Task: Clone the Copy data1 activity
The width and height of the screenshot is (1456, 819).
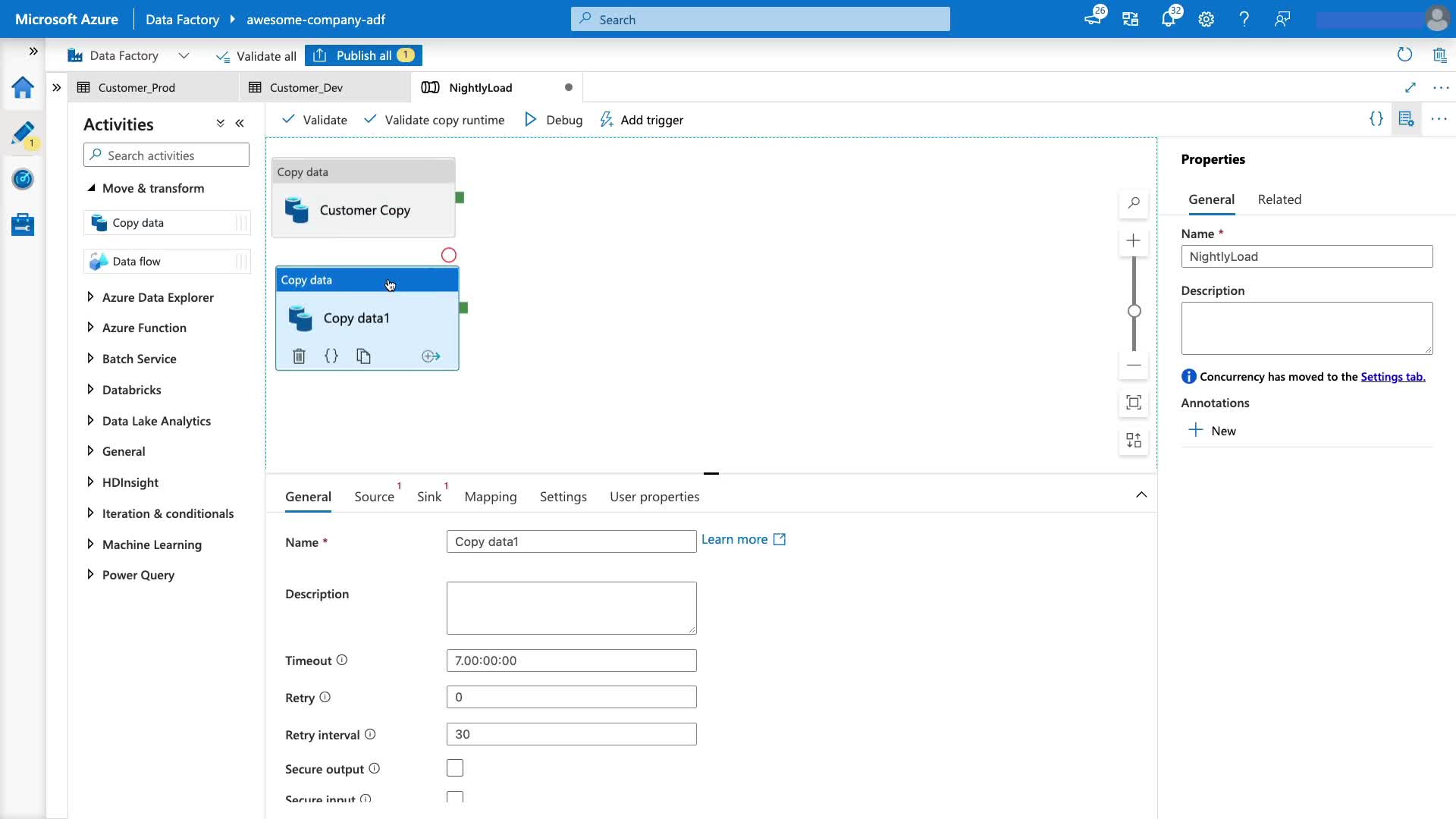Action: point(364,356)
